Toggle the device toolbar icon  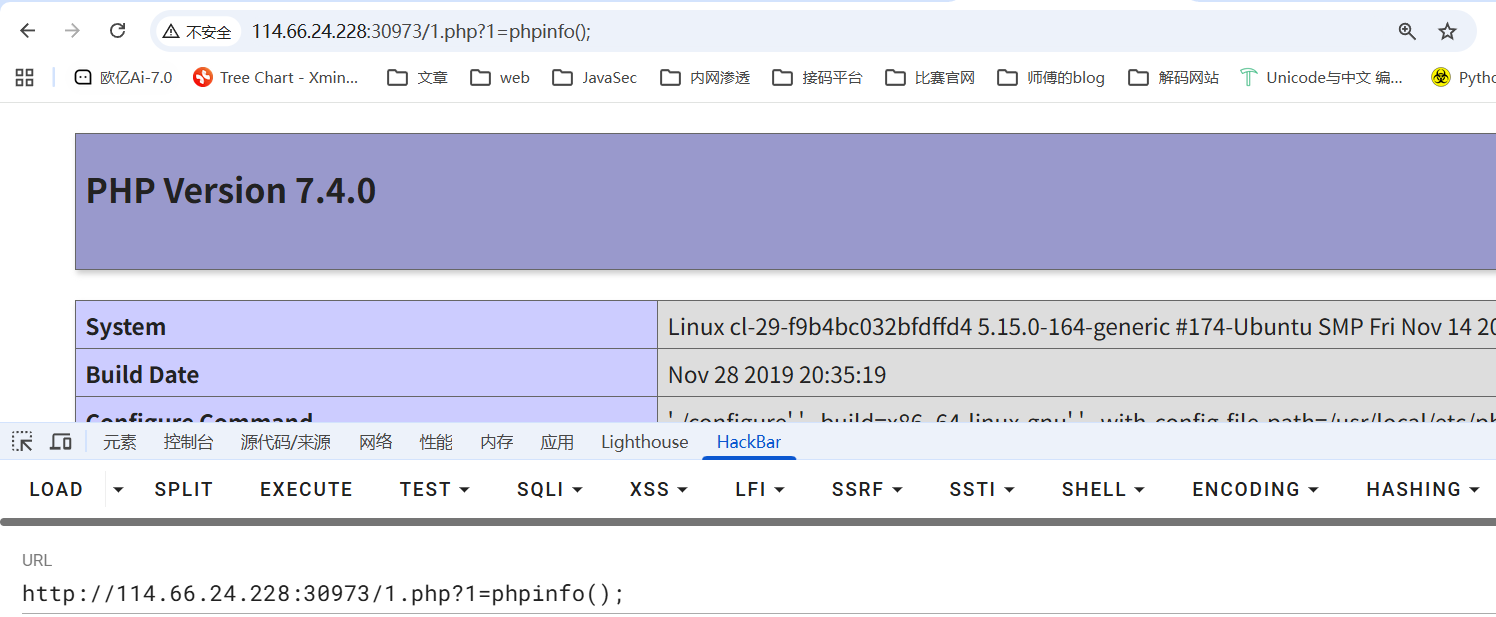point(61,442)
